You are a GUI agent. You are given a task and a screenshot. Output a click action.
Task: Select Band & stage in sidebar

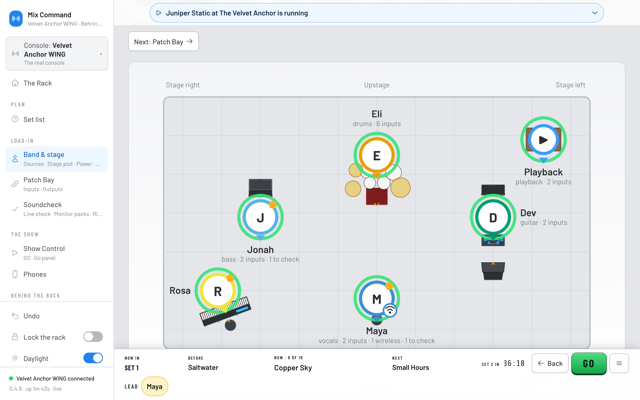tap(57, 159)
